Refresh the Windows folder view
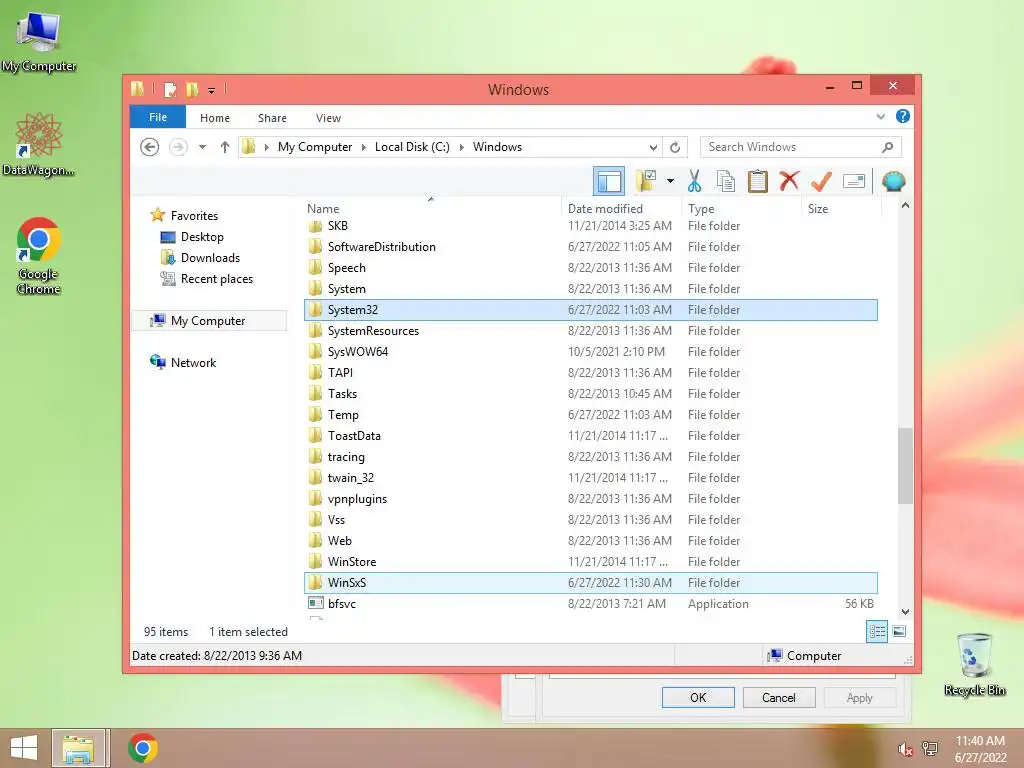 (675, 147)
